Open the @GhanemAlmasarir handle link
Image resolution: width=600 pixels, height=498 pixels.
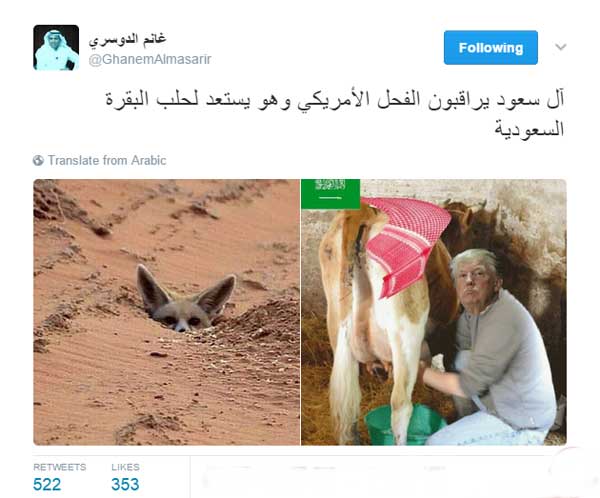coord(150,59)
